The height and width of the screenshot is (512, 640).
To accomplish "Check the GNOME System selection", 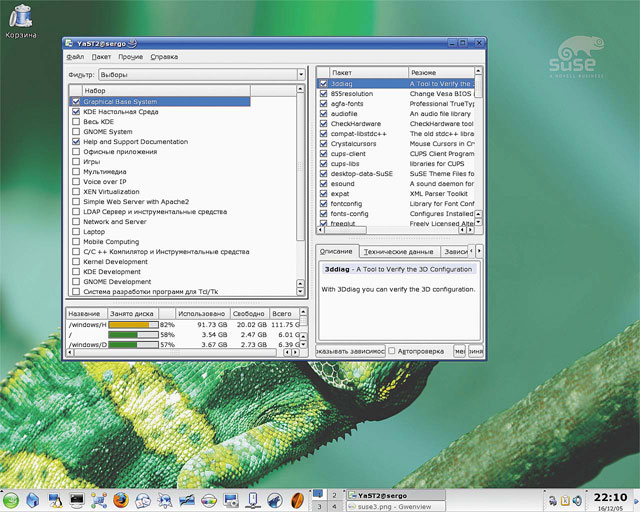I will point(76,131).
